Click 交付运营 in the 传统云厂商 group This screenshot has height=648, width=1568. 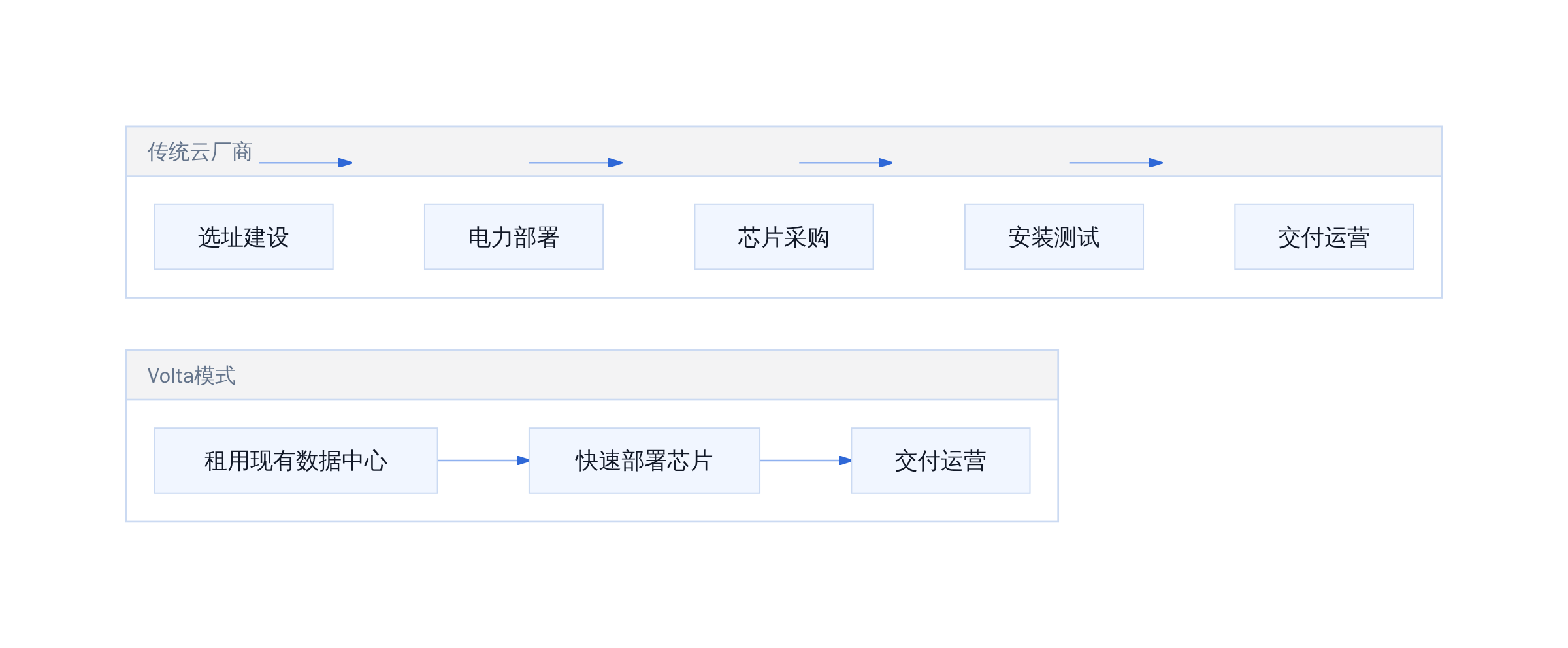pyautogui.click(x=1324, y=236)
